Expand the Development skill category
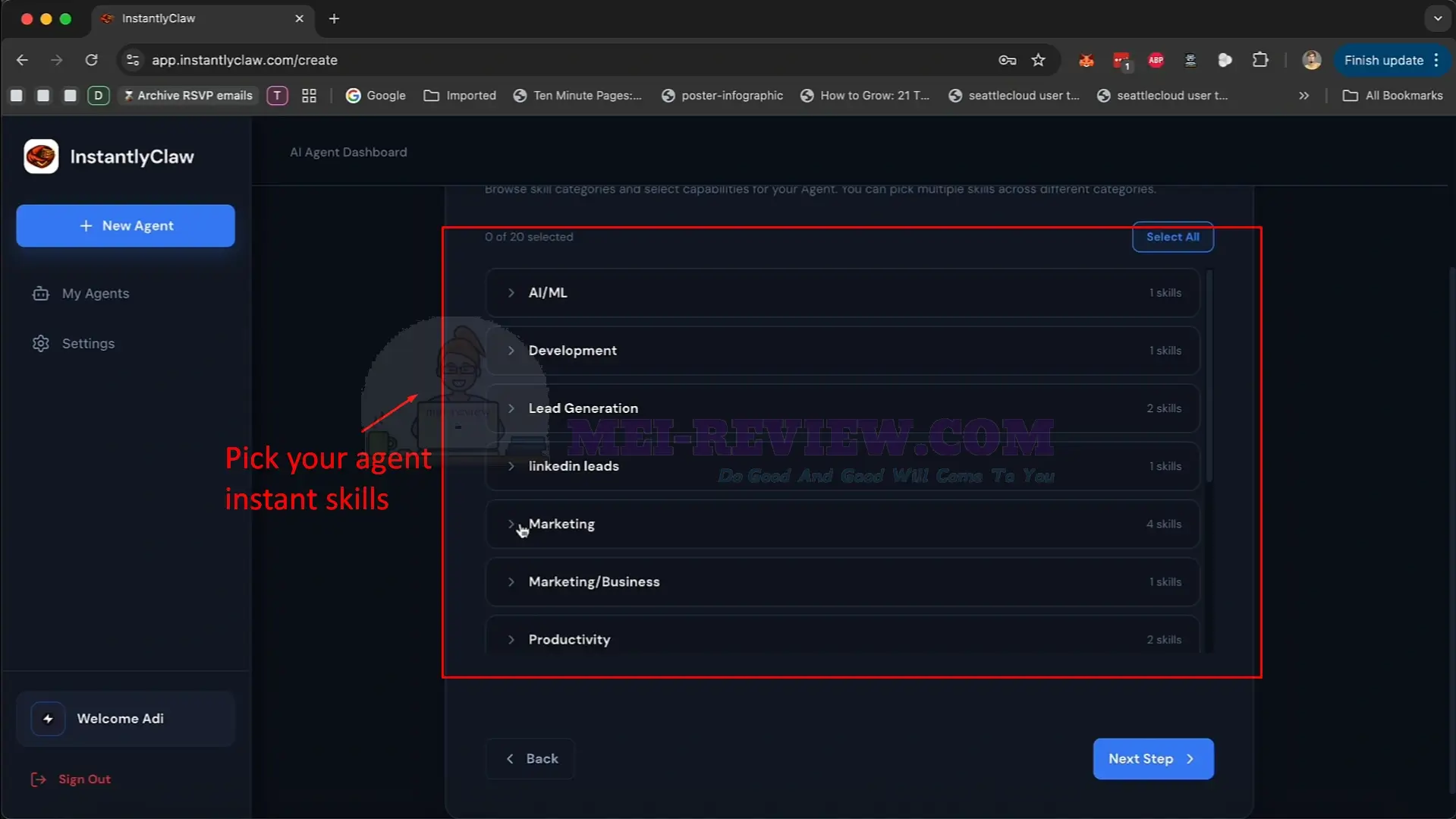The image size is (1456, 819). coord(842,351)
